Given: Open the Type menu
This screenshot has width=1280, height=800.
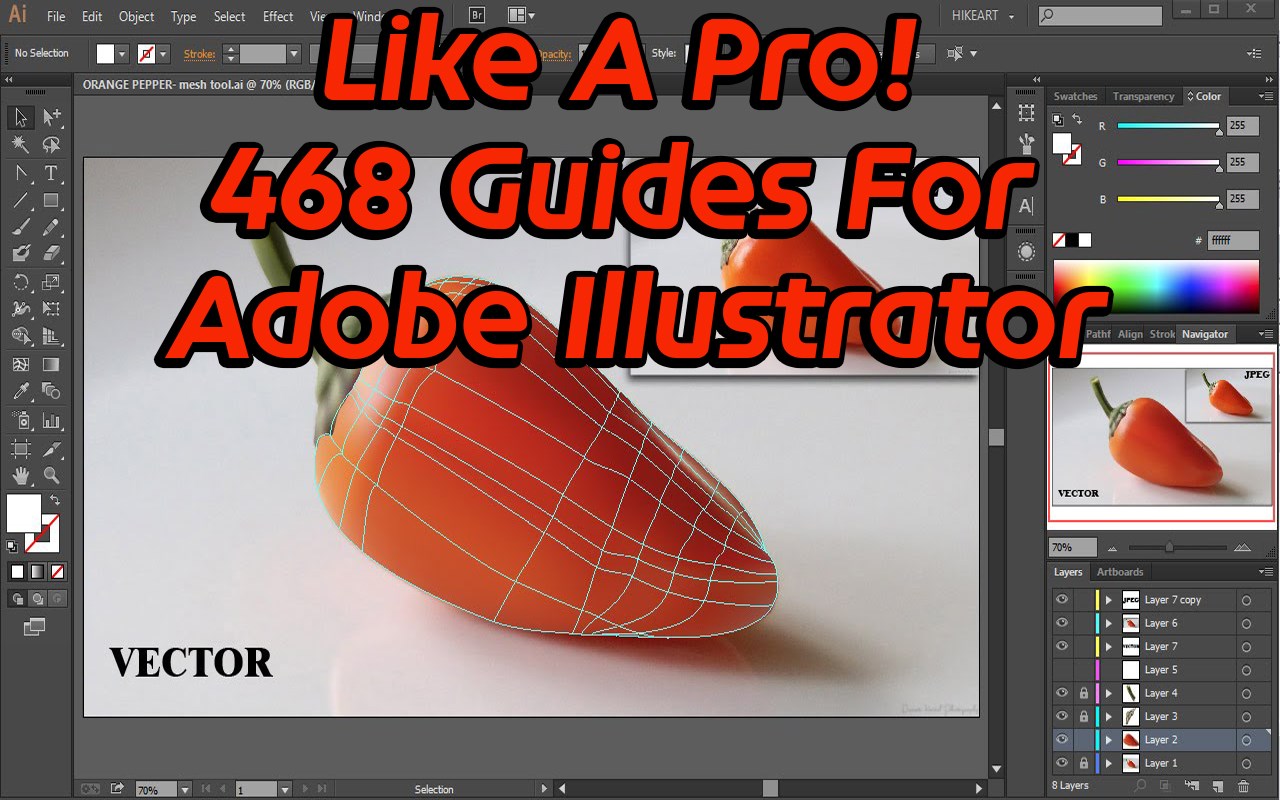Looking at the screenshot, I should pos(183,16).
